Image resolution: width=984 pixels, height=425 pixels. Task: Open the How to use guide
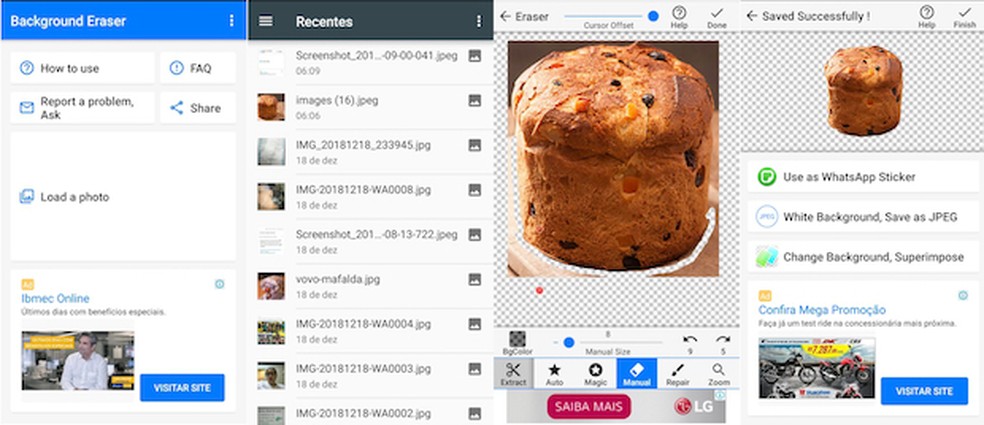(82, 68)
